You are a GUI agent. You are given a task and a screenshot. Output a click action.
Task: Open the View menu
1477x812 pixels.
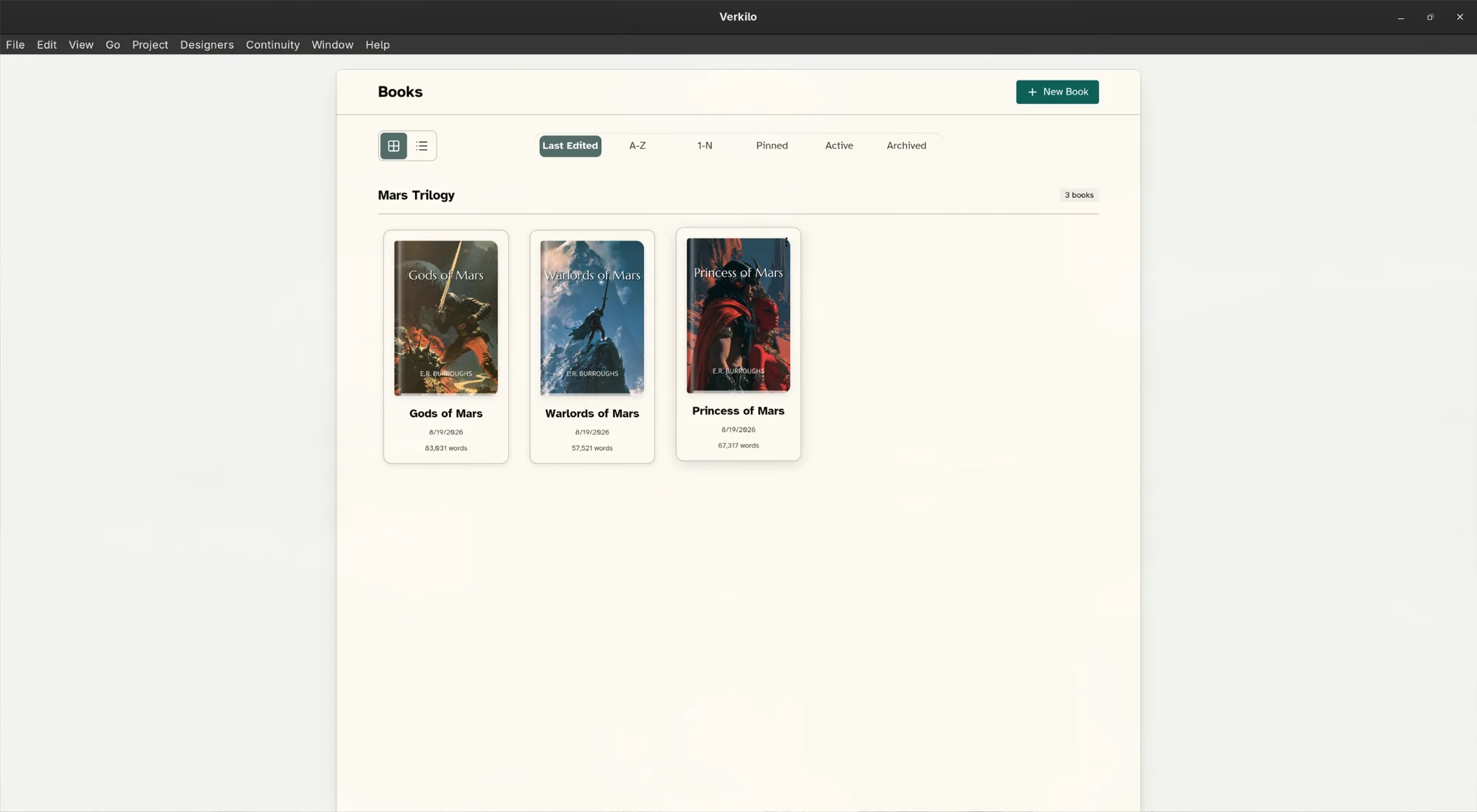(x=81, y=44)
